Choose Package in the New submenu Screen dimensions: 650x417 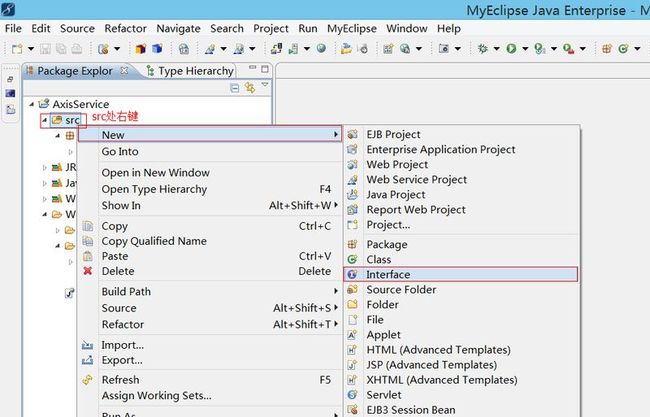pyautogui.click(x=461, y=245)
